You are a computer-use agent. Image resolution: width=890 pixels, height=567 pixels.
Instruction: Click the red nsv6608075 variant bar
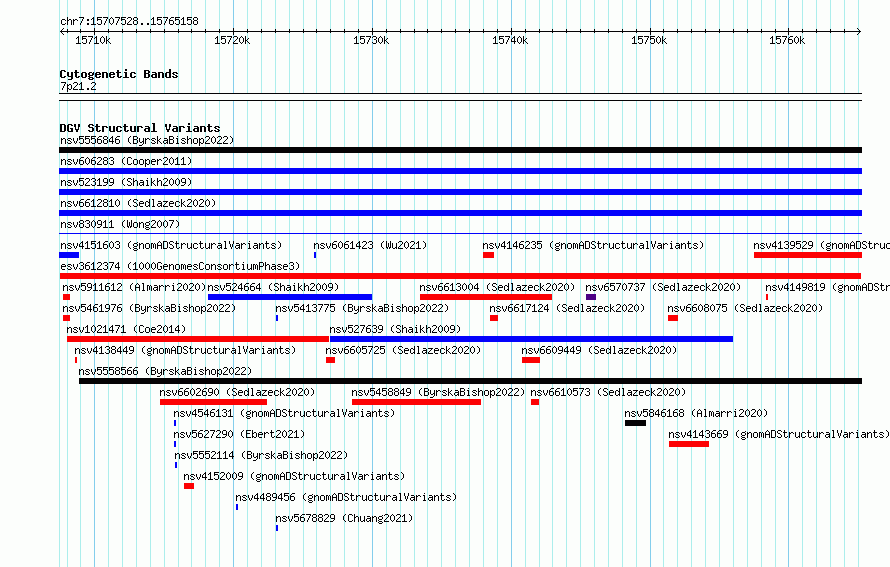673,318
